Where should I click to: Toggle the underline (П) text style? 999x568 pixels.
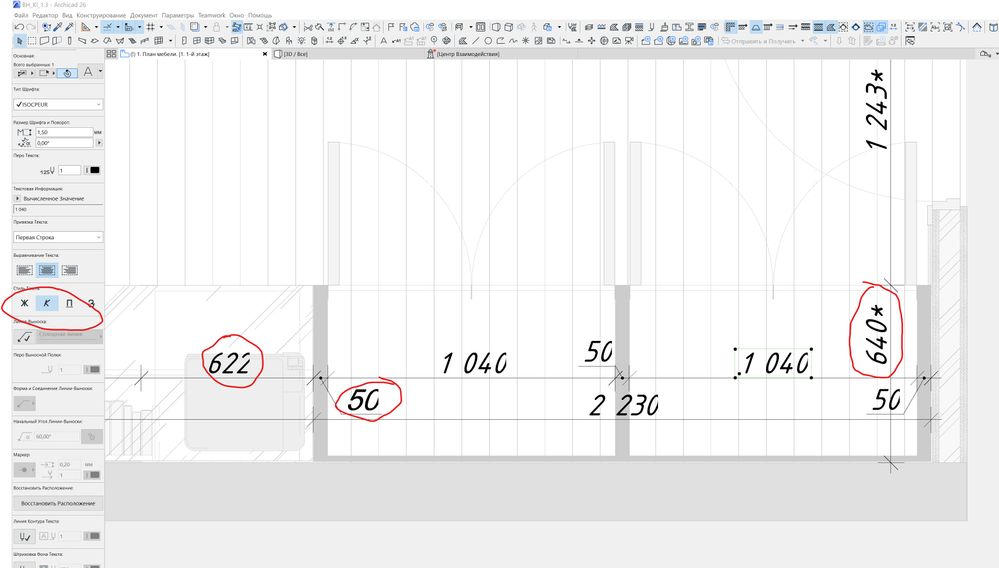coord(69,303)
